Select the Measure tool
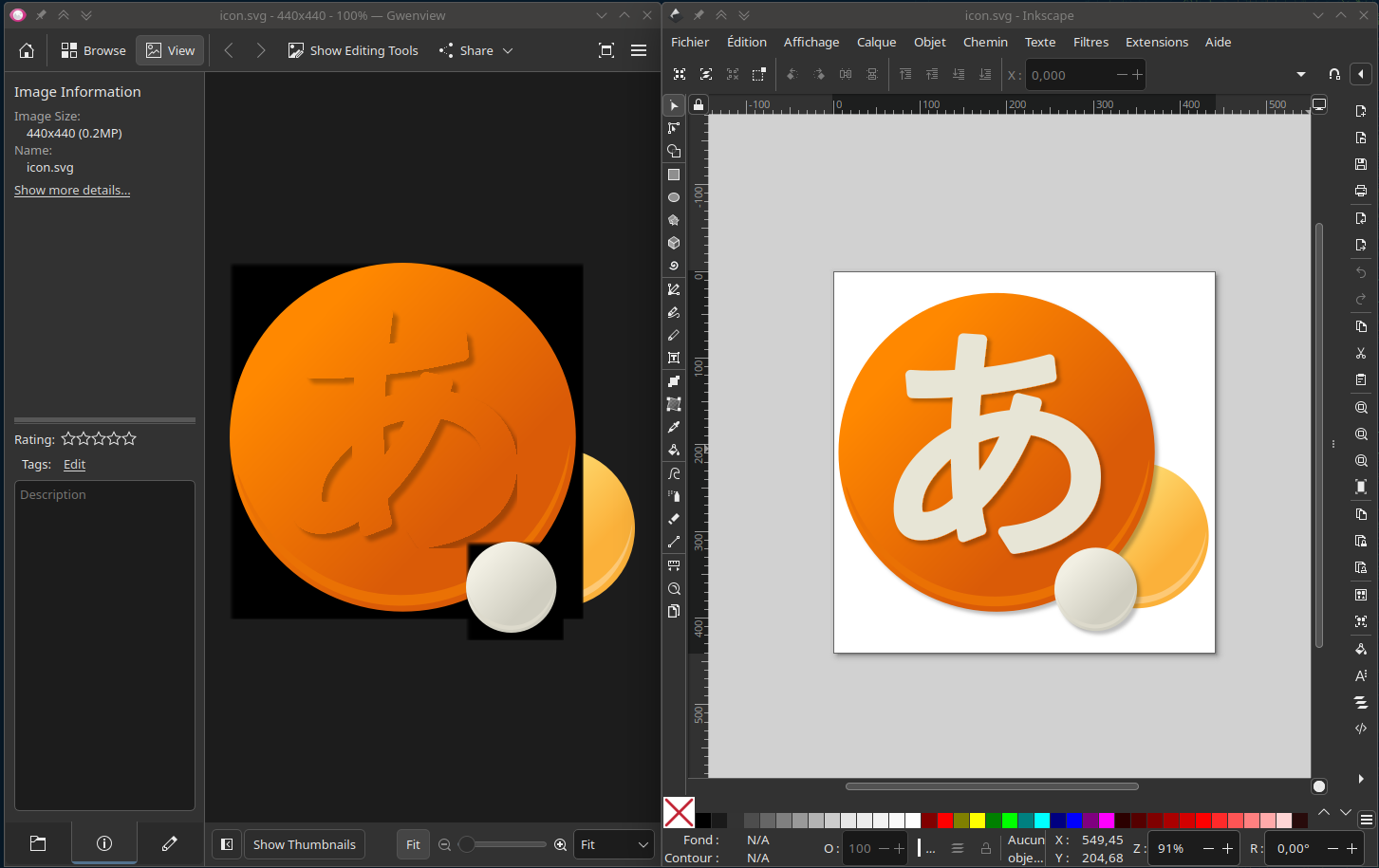Image resolution: width=1379 pixels, height=868 pixels. tap(674, 565)
